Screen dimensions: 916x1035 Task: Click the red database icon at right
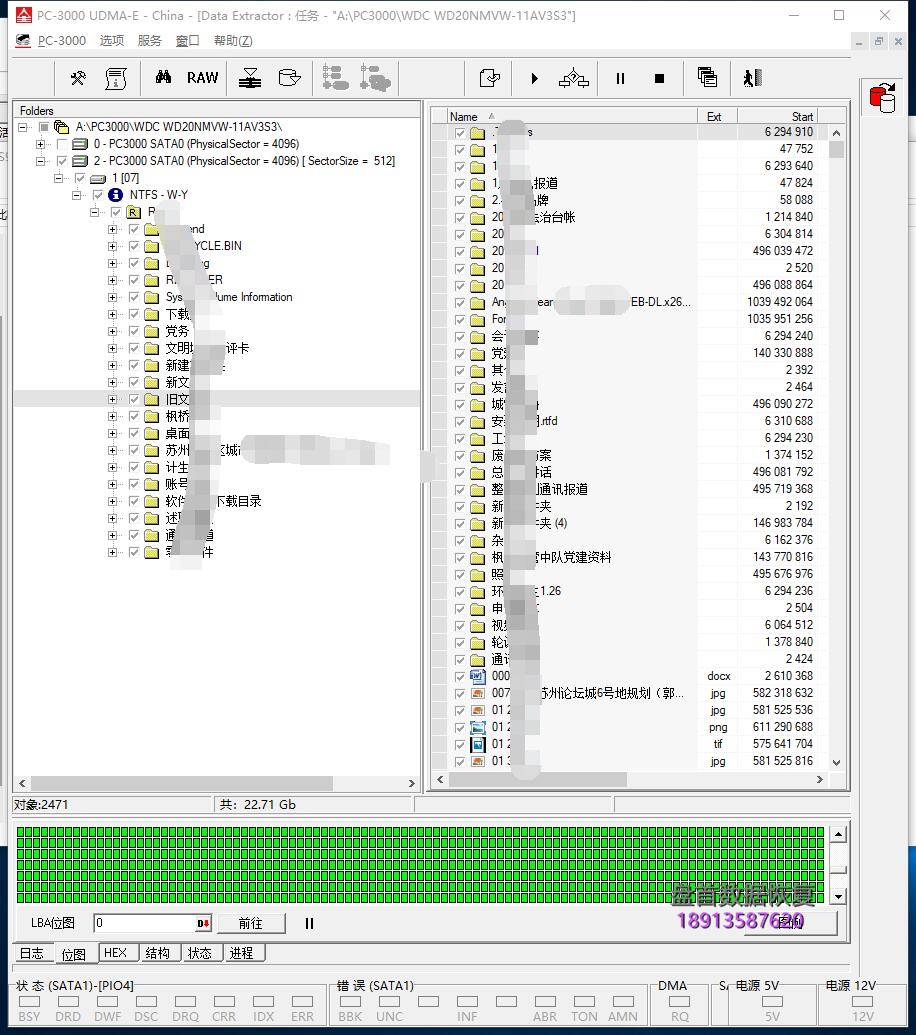882,98
